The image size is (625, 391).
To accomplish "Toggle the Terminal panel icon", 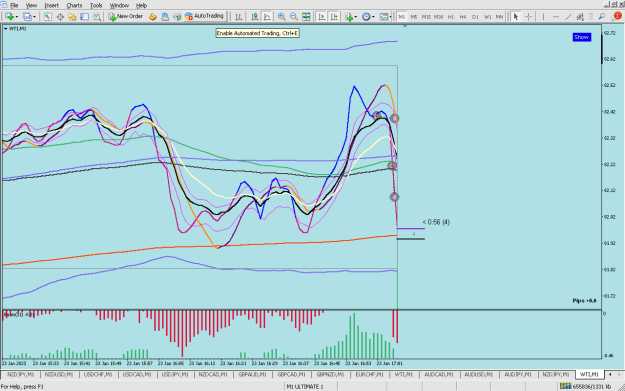I will click(85, 16).
